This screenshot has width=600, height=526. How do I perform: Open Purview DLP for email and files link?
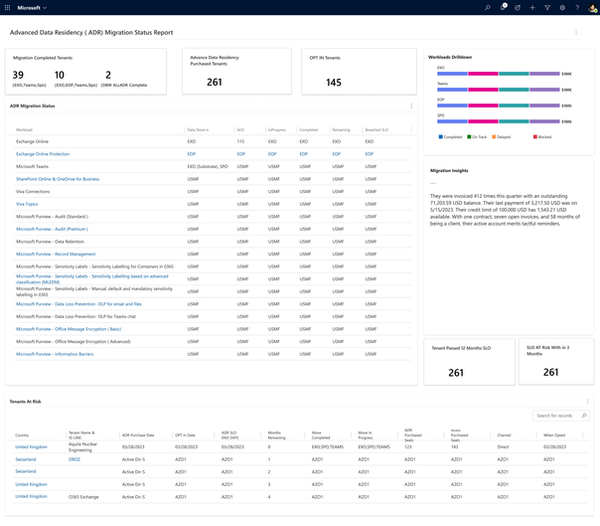click(x=79, y=304)
